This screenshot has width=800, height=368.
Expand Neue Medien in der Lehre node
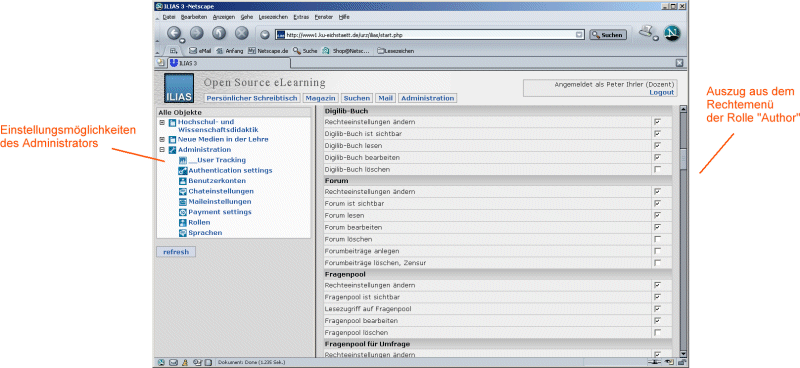(x=162, y=139)
